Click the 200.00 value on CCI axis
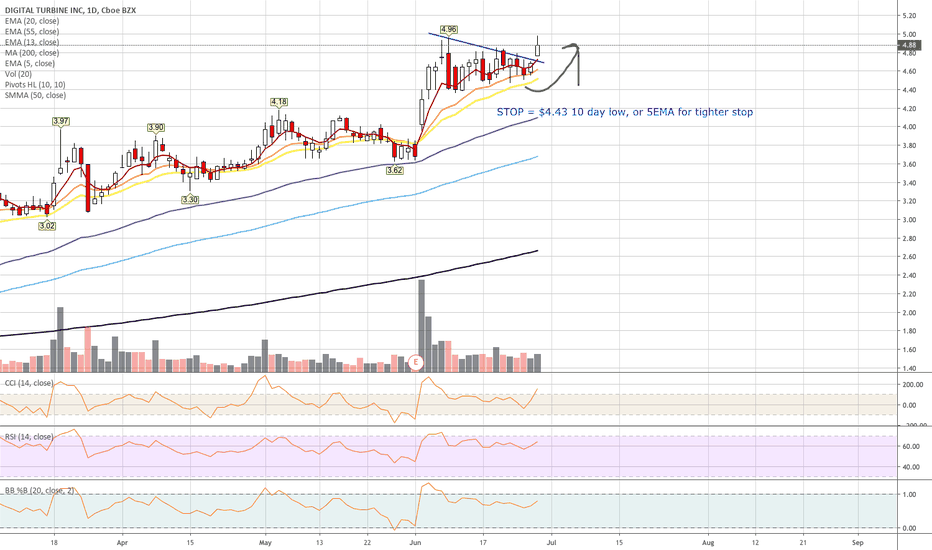Viewport: 932px width, 550px height. coord(912,385)
